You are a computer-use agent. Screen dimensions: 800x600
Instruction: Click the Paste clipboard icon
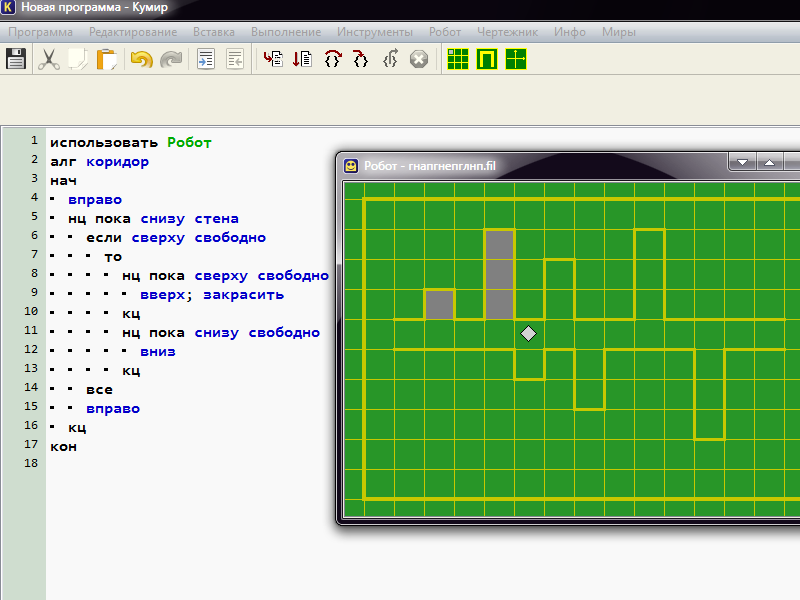(x=107, y=59)
